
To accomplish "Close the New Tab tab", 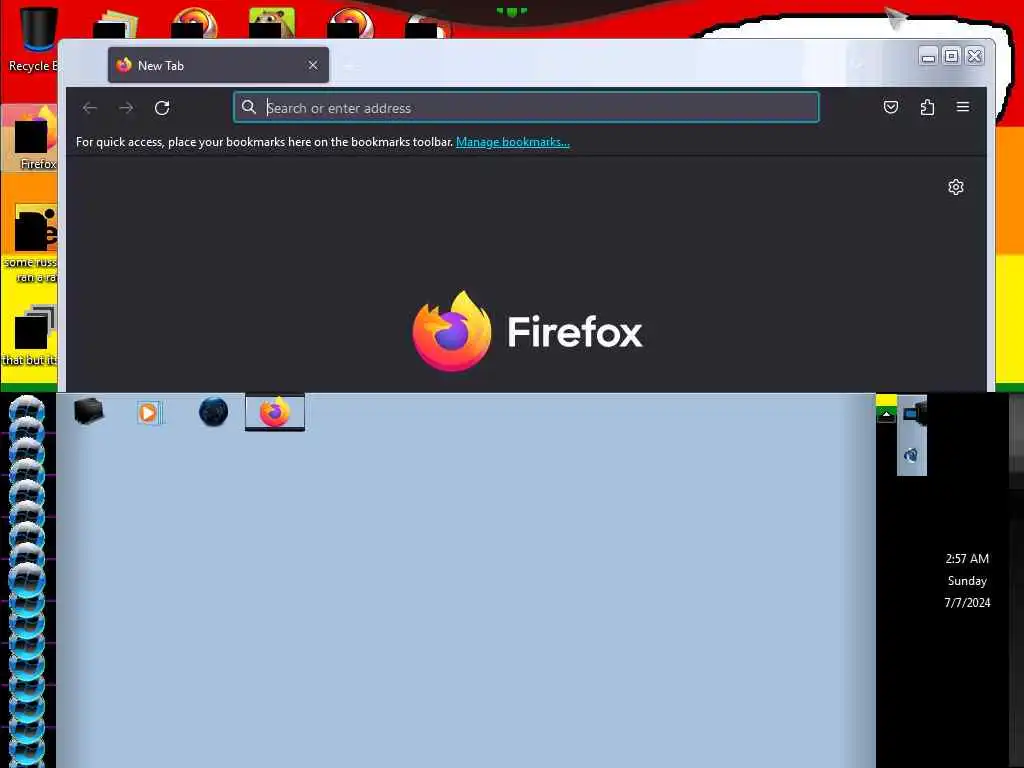I will pos(313,65).
